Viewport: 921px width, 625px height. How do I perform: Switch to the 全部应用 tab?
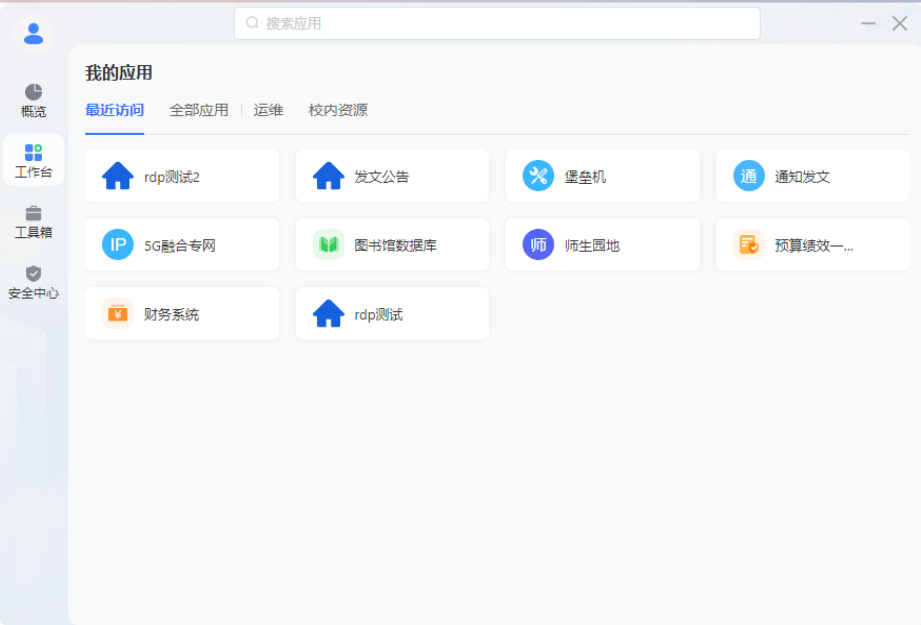tap(199, 110)
